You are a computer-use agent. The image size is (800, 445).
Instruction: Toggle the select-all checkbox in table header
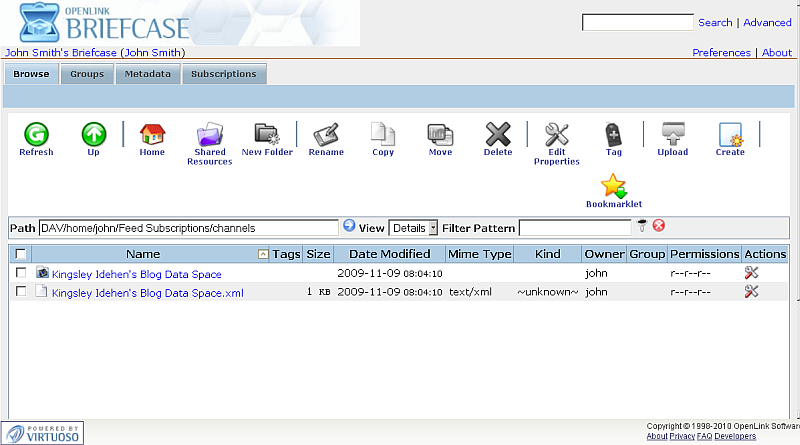tap(21, 255)
